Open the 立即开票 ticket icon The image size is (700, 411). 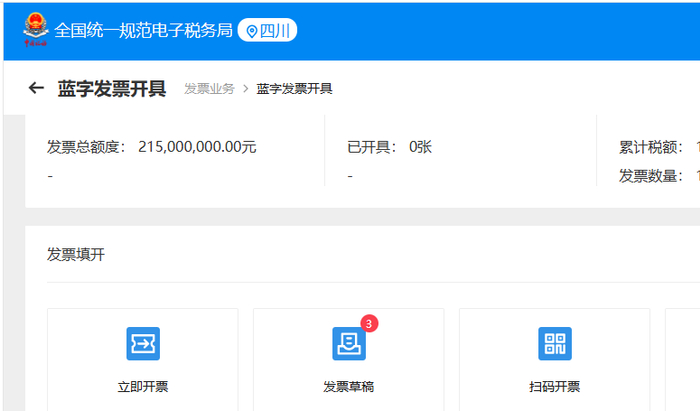[143, 344]
